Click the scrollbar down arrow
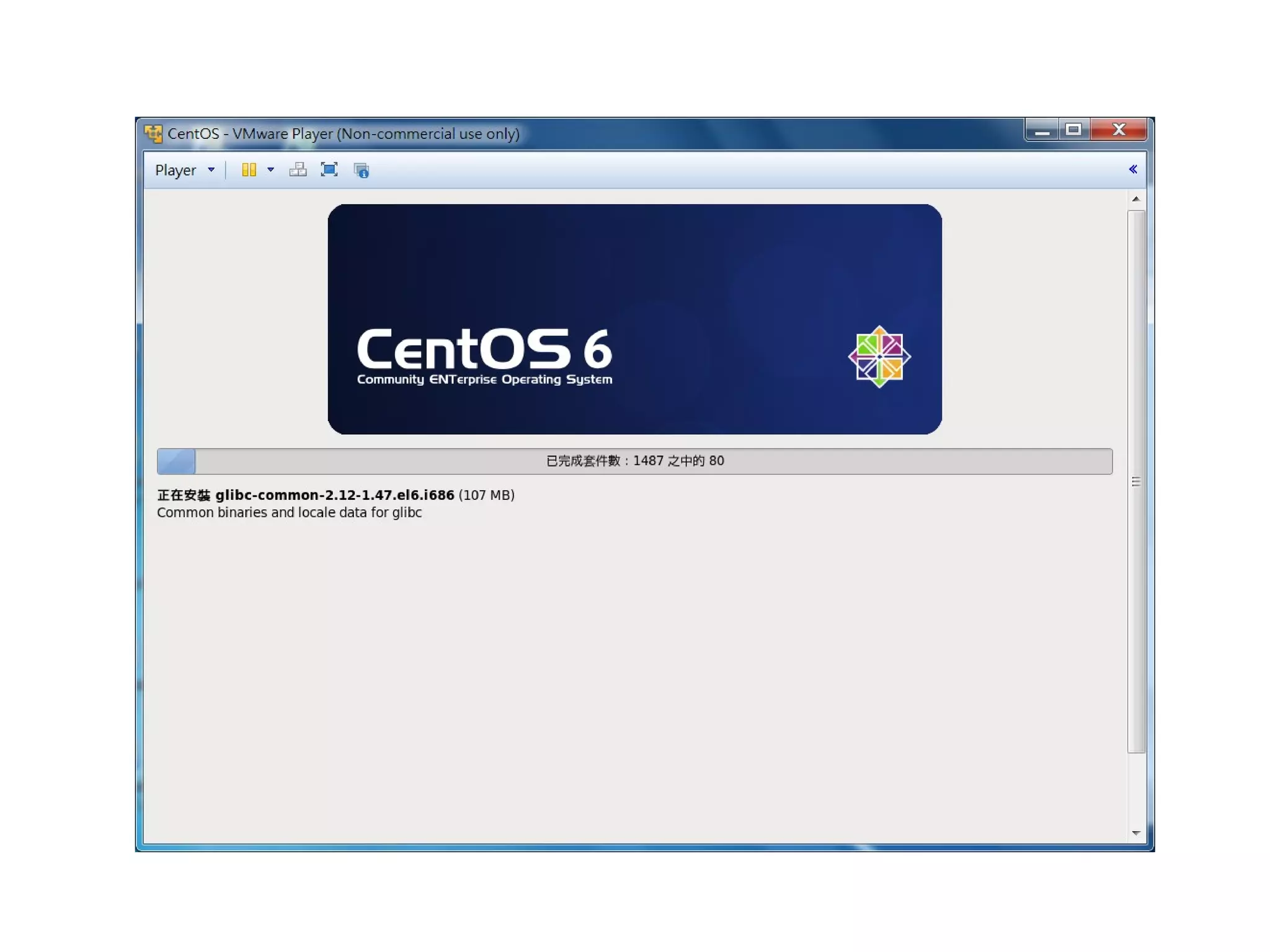Image resolution: width=1270 pixels, height=952 pixels. pyautogui.click(x=1136, y=833)
